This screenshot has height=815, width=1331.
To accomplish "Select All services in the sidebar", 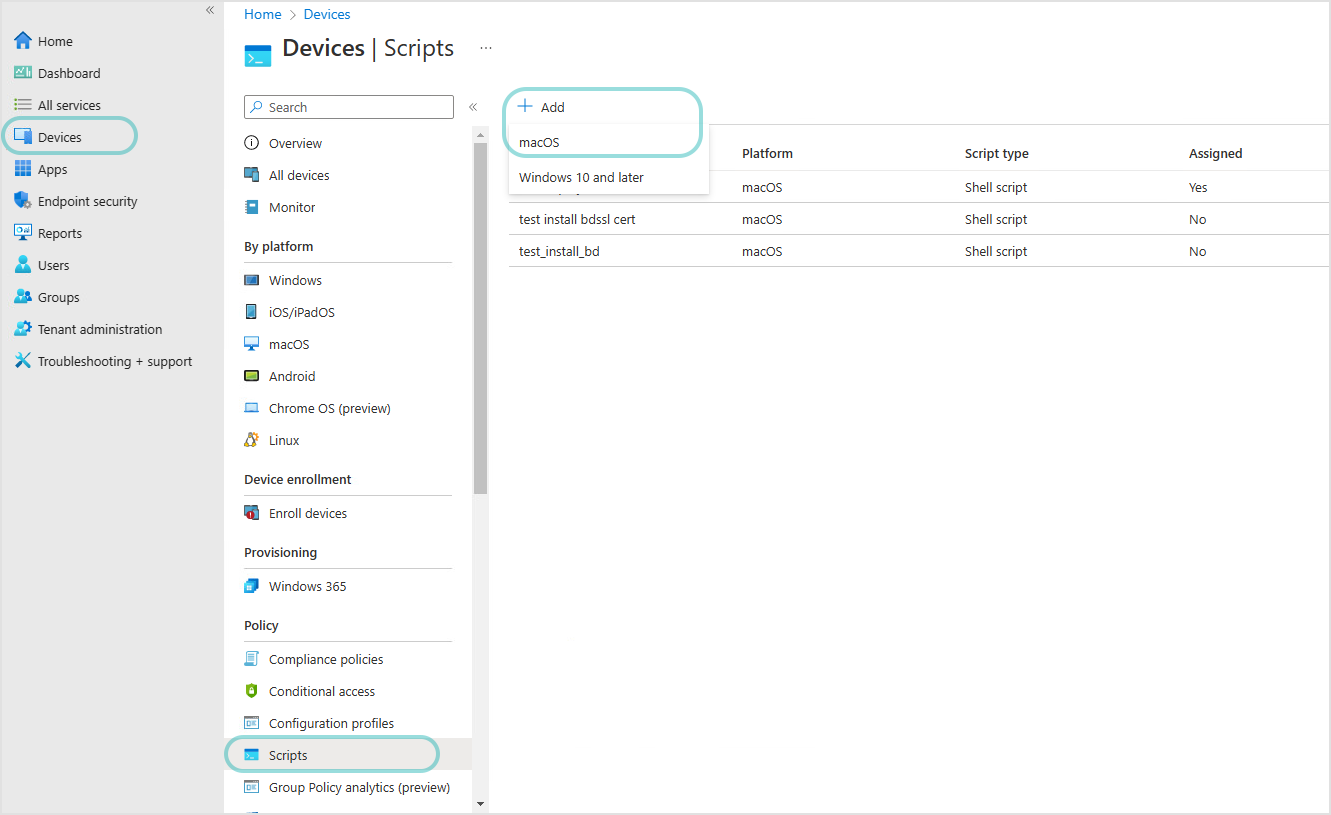I will (68, 104).
